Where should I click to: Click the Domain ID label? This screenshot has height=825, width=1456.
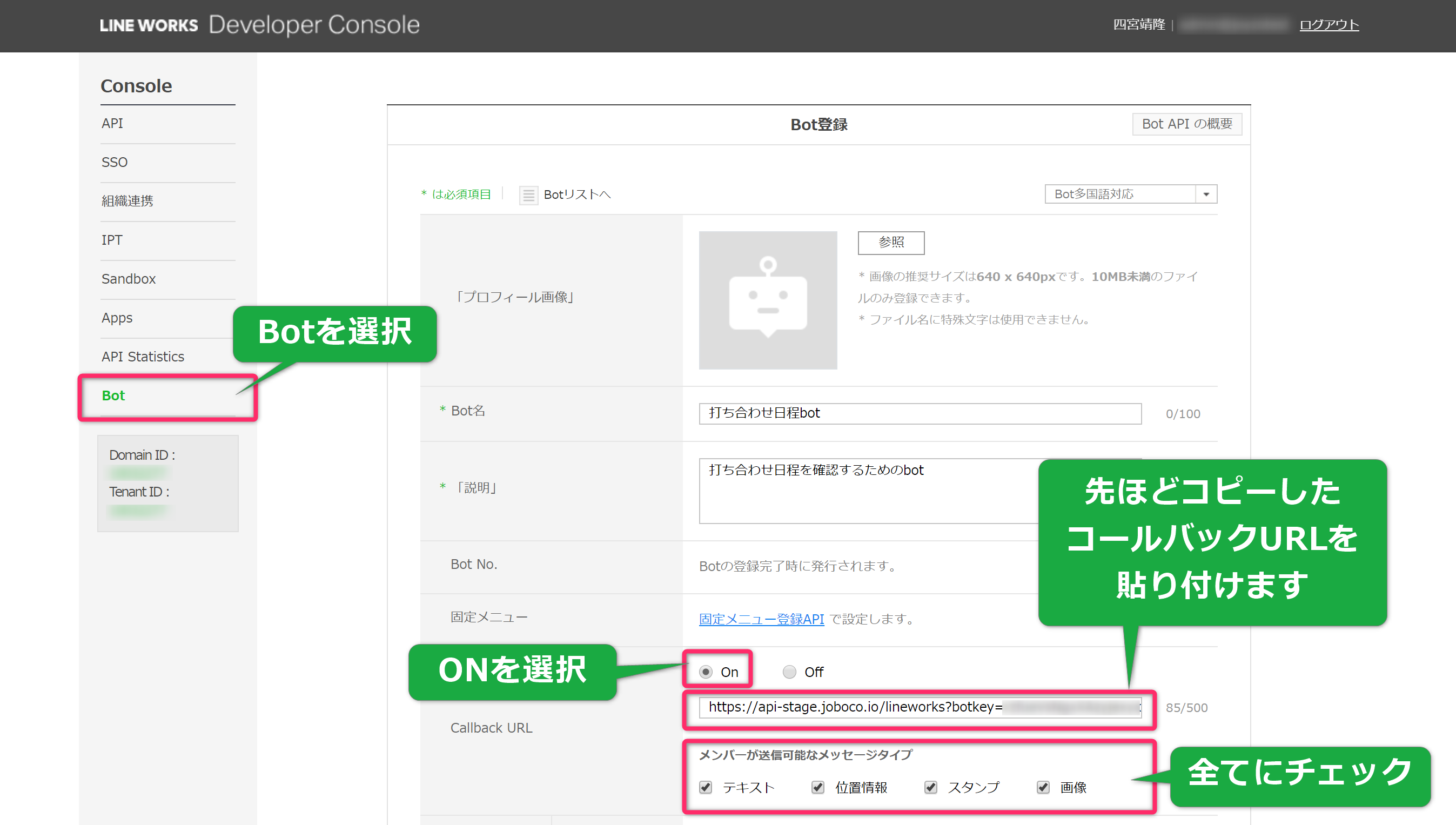(142, 455)
